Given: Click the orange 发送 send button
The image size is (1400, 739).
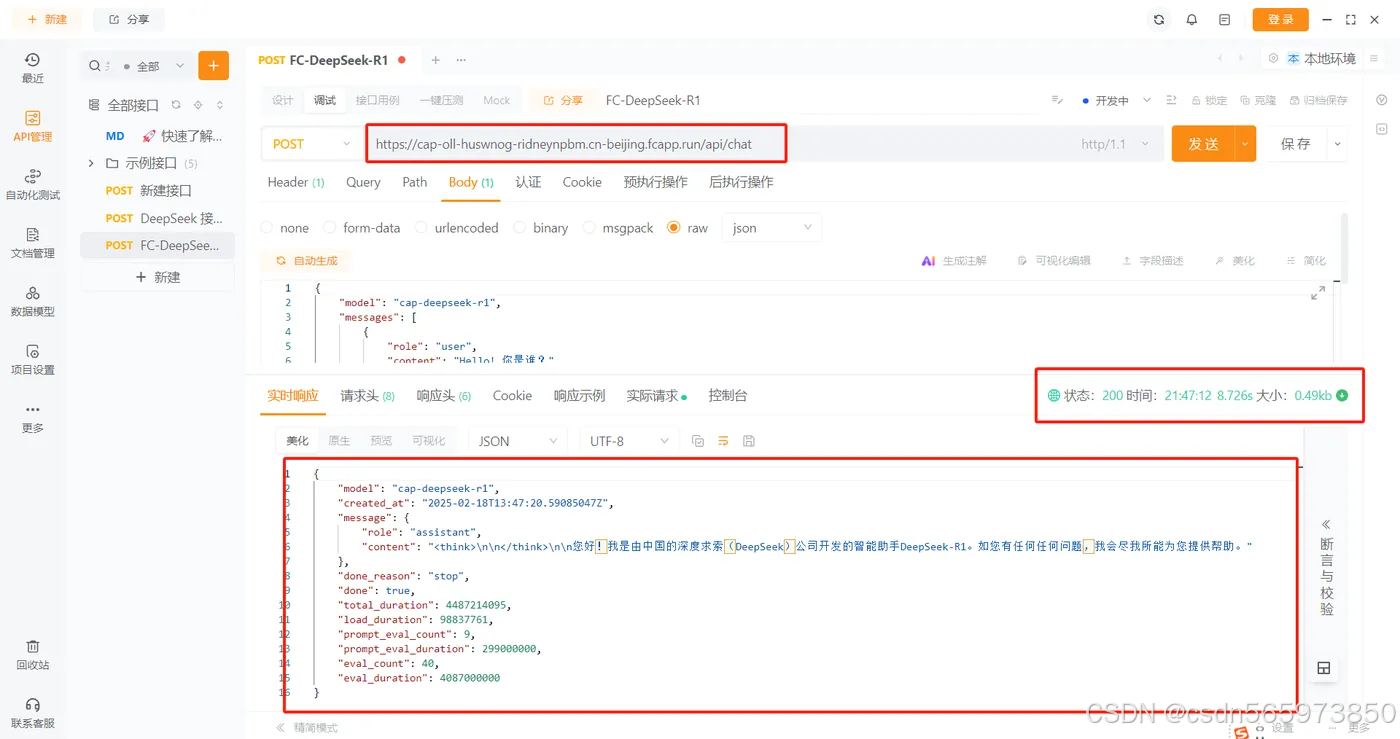Looking at the screenshot, I should [x=1203, y=144].
